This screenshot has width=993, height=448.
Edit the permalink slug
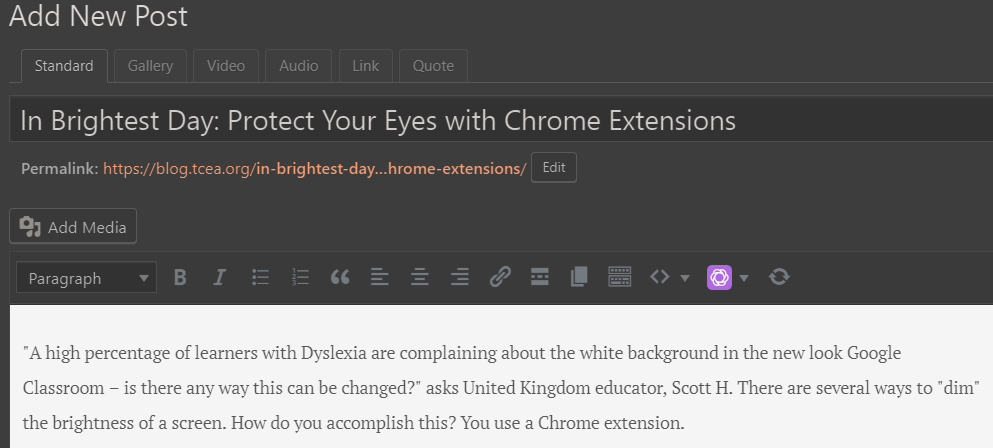click(553, 167)
